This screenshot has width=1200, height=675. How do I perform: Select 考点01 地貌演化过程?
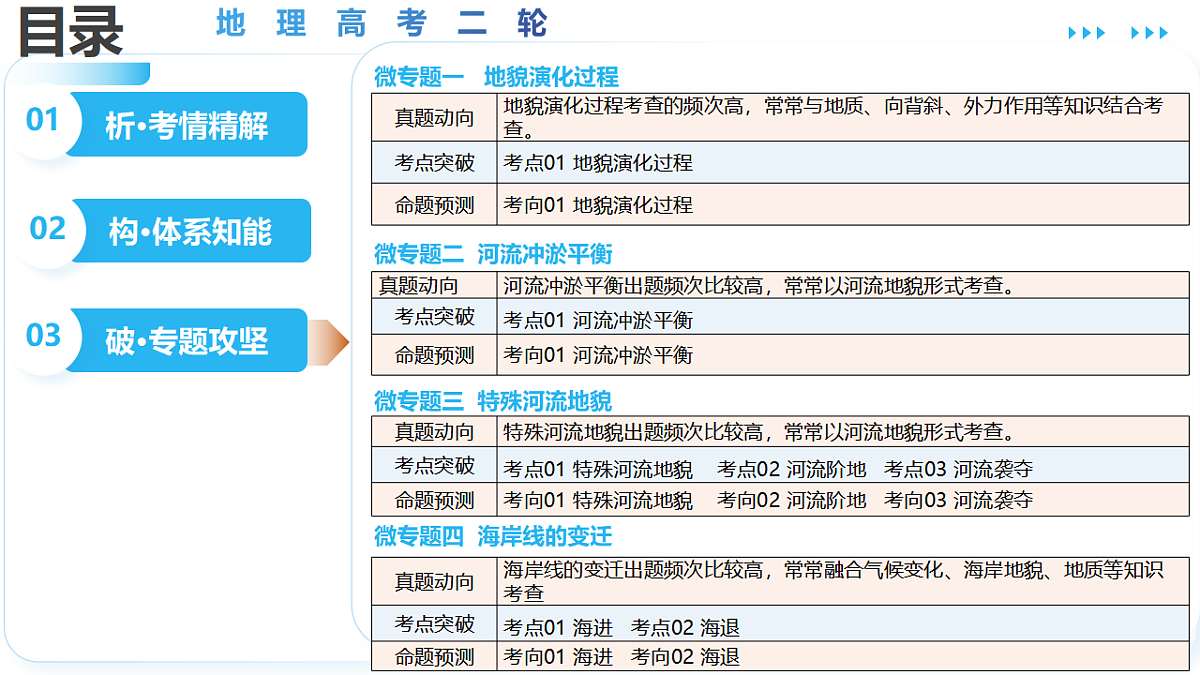tap(598, 162)
